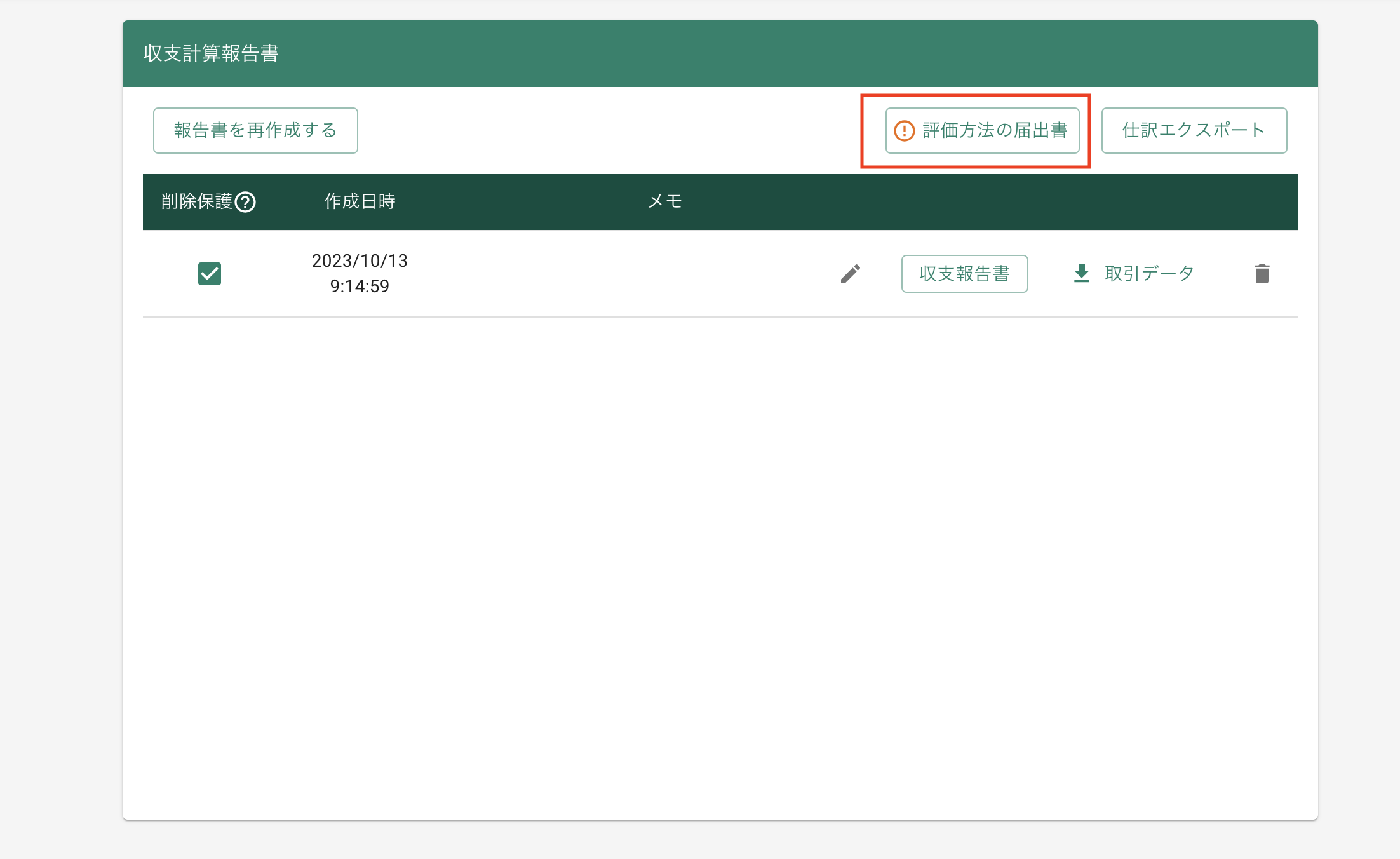Click the help question mark next to 削除保護

point(245,202)
